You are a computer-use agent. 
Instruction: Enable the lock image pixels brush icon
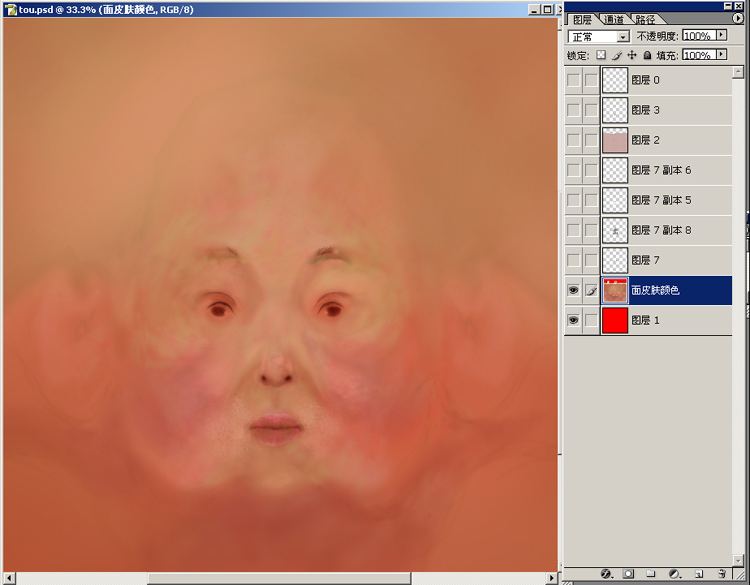click(617, 56)
